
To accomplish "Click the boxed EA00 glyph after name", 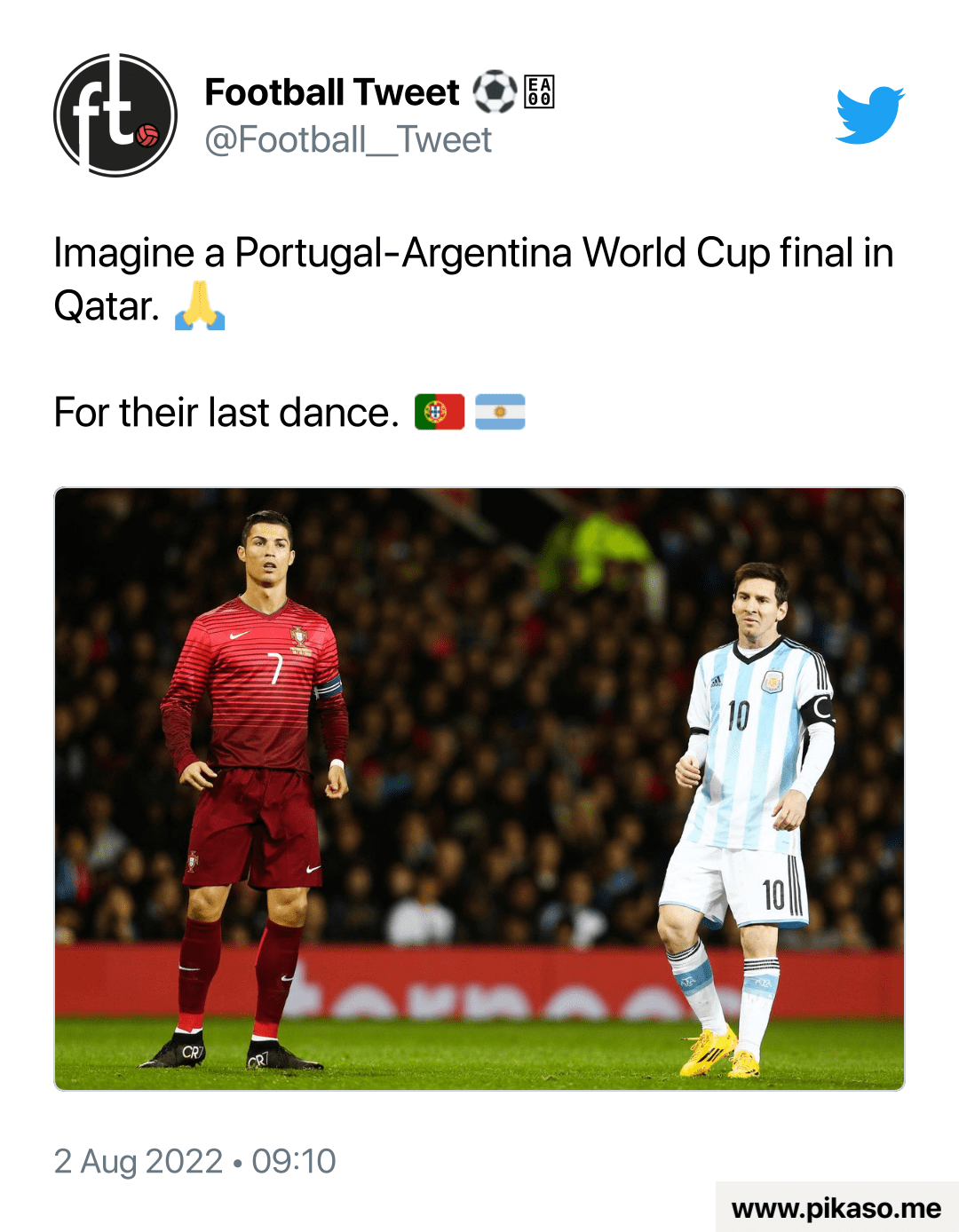I will click(x=539, y=92).
